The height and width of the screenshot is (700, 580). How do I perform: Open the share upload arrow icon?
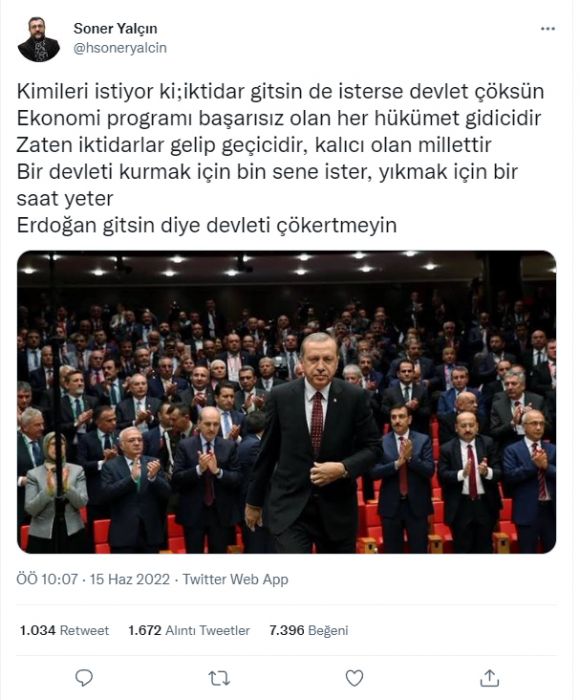click(x=489, y=678)
